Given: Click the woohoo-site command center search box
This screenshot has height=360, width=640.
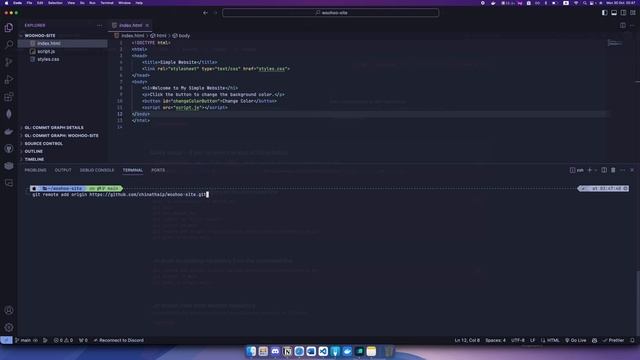Looking at the screenshot, I should coord(331,13).
